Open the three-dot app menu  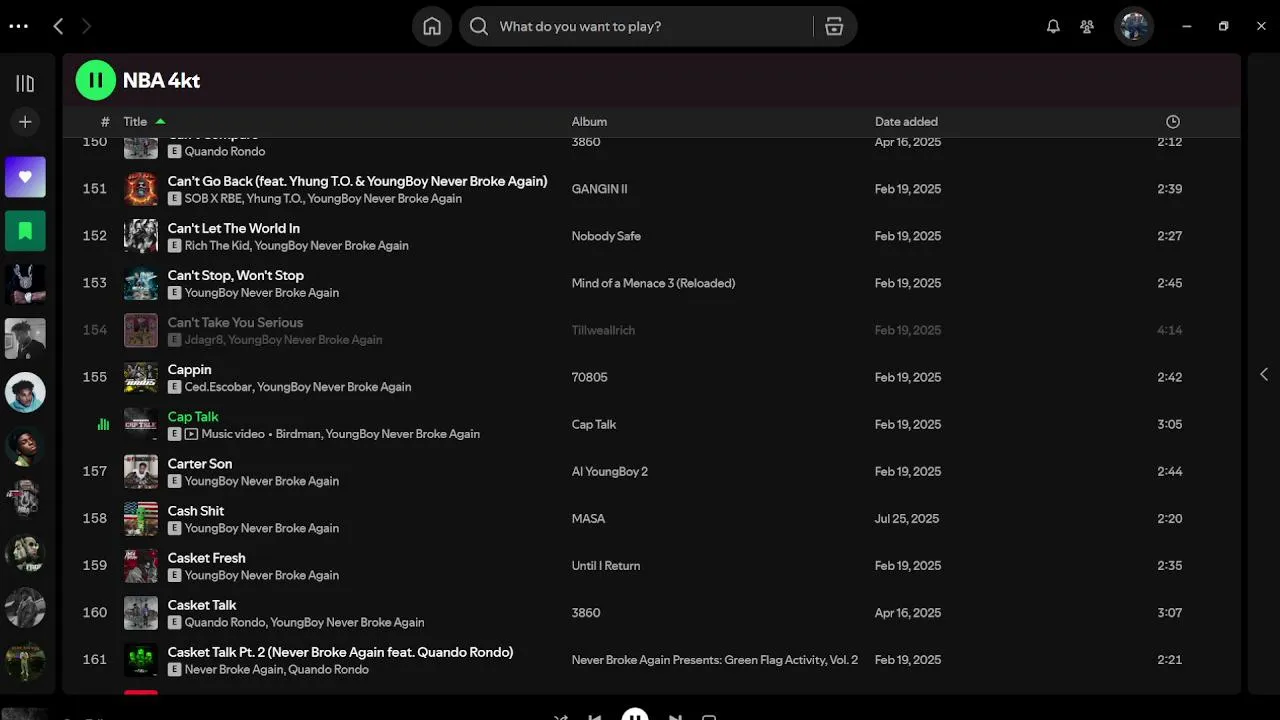pyautogui.click(x=18, y=27)
